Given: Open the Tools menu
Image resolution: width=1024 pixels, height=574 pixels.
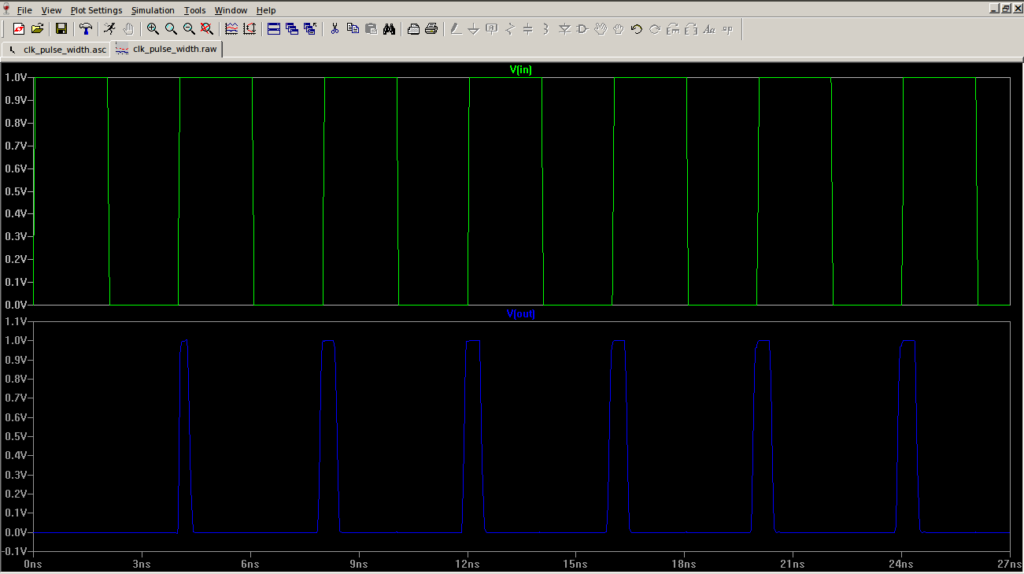Looking at the screenshot, I should [x=195, y=10].
